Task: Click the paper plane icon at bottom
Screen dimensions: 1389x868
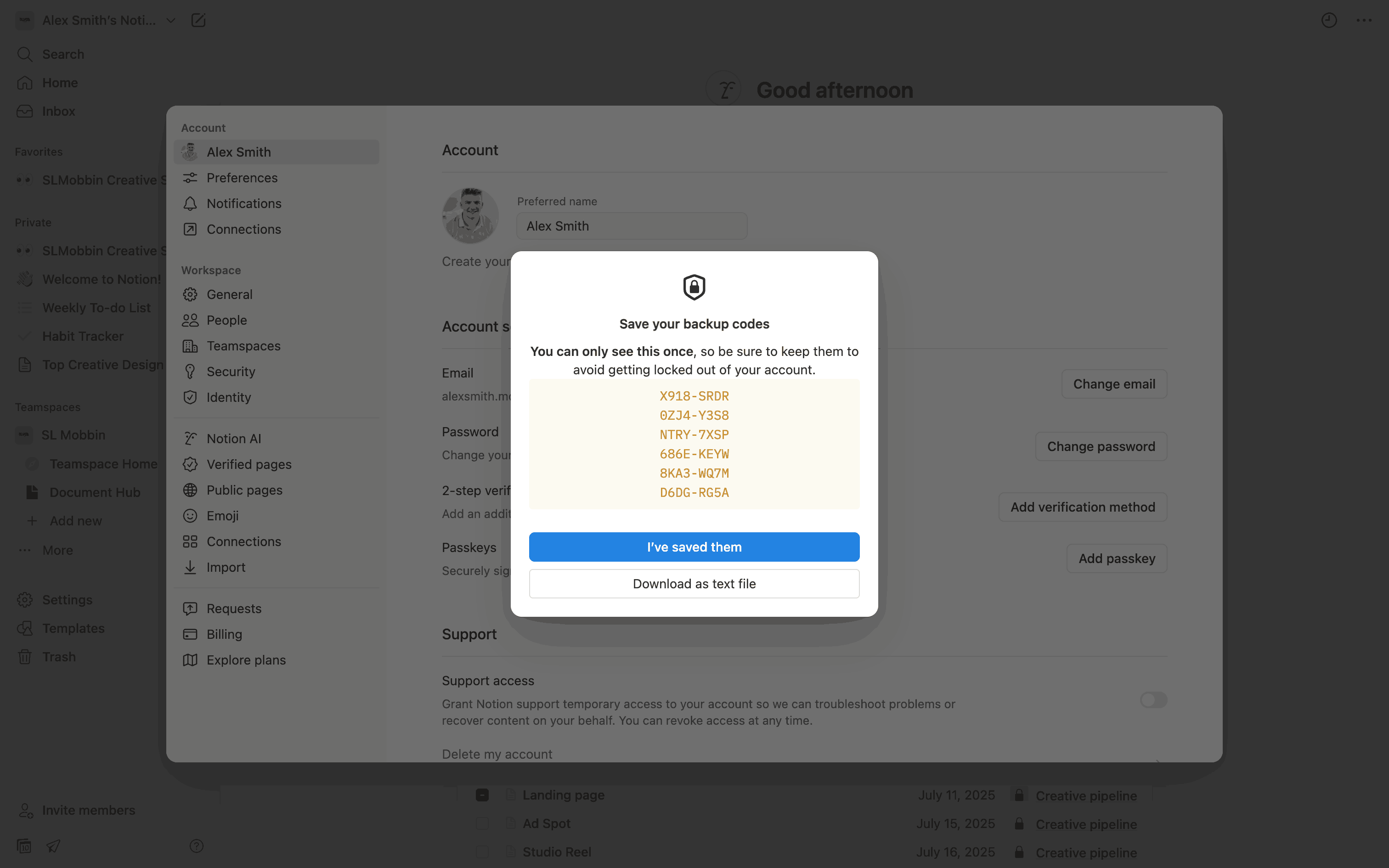Action: pos(53,845)
